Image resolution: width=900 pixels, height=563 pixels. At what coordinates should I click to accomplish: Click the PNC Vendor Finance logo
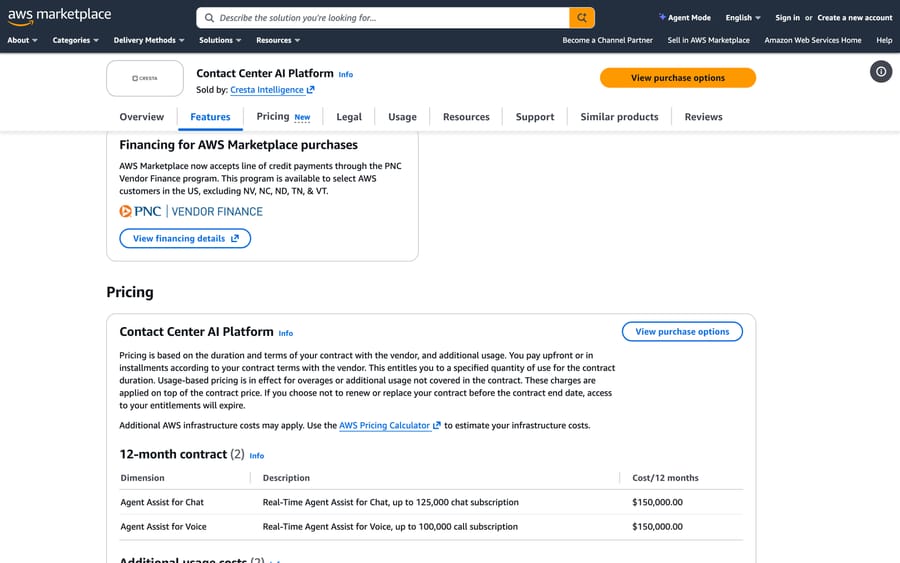click(x=191, y=211)
